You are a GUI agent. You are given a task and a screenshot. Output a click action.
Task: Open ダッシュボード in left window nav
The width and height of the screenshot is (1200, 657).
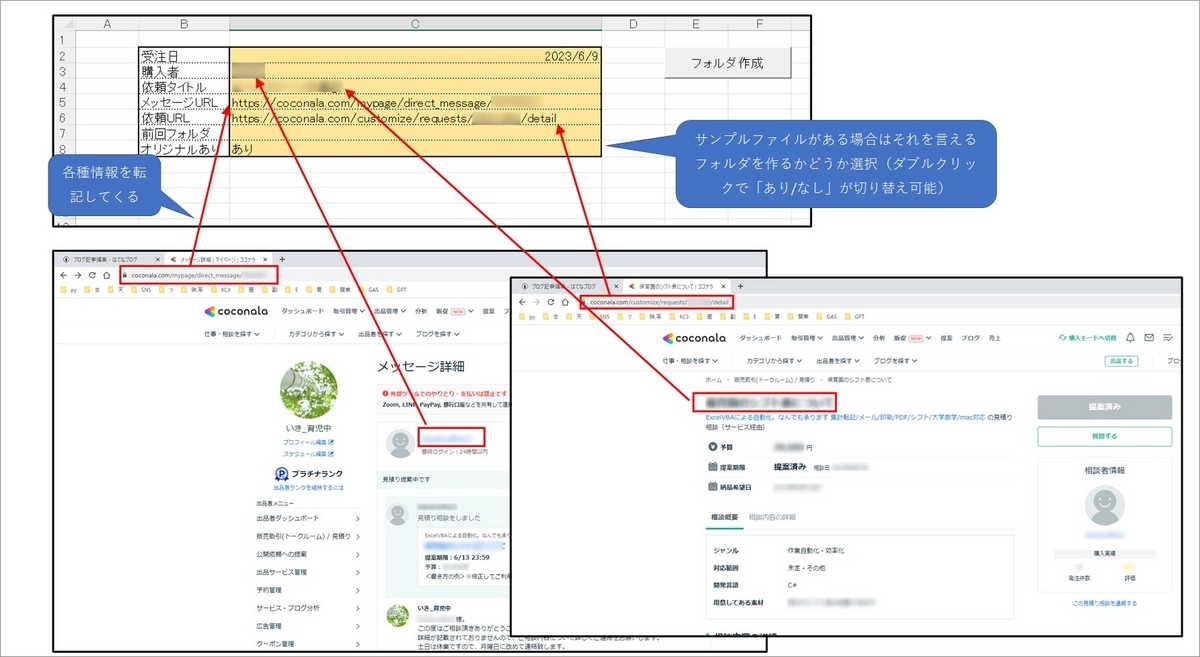301,311
